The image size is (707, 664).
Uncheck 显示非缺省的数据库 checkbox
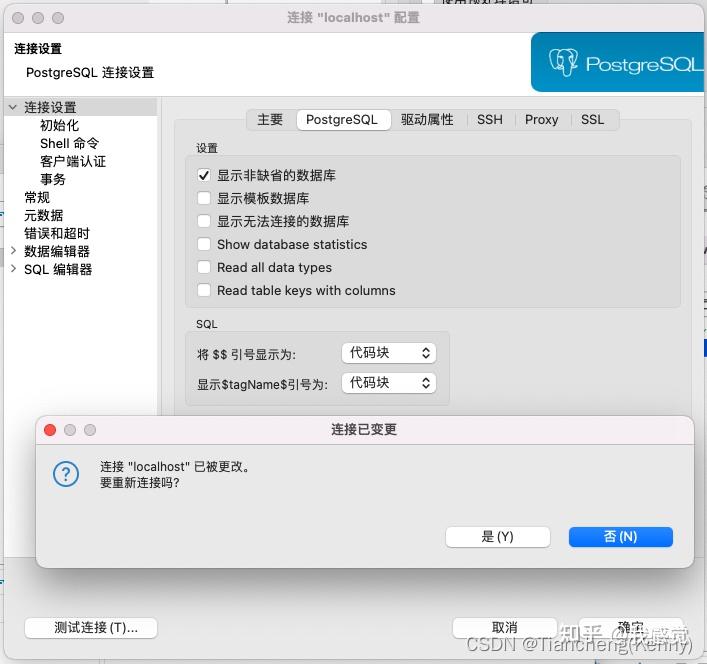click(x=204, y=175)
